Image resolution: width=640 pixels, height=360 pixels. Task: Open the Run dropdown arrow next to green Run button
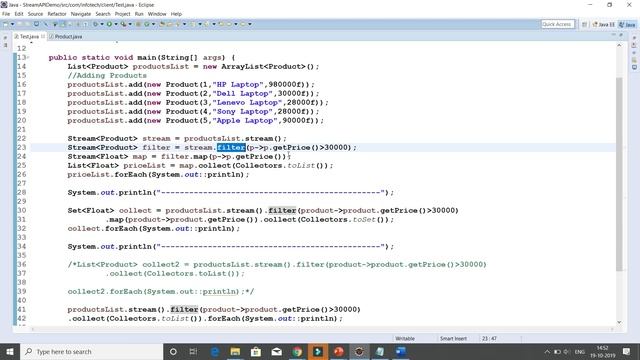(x=116, y=24)
